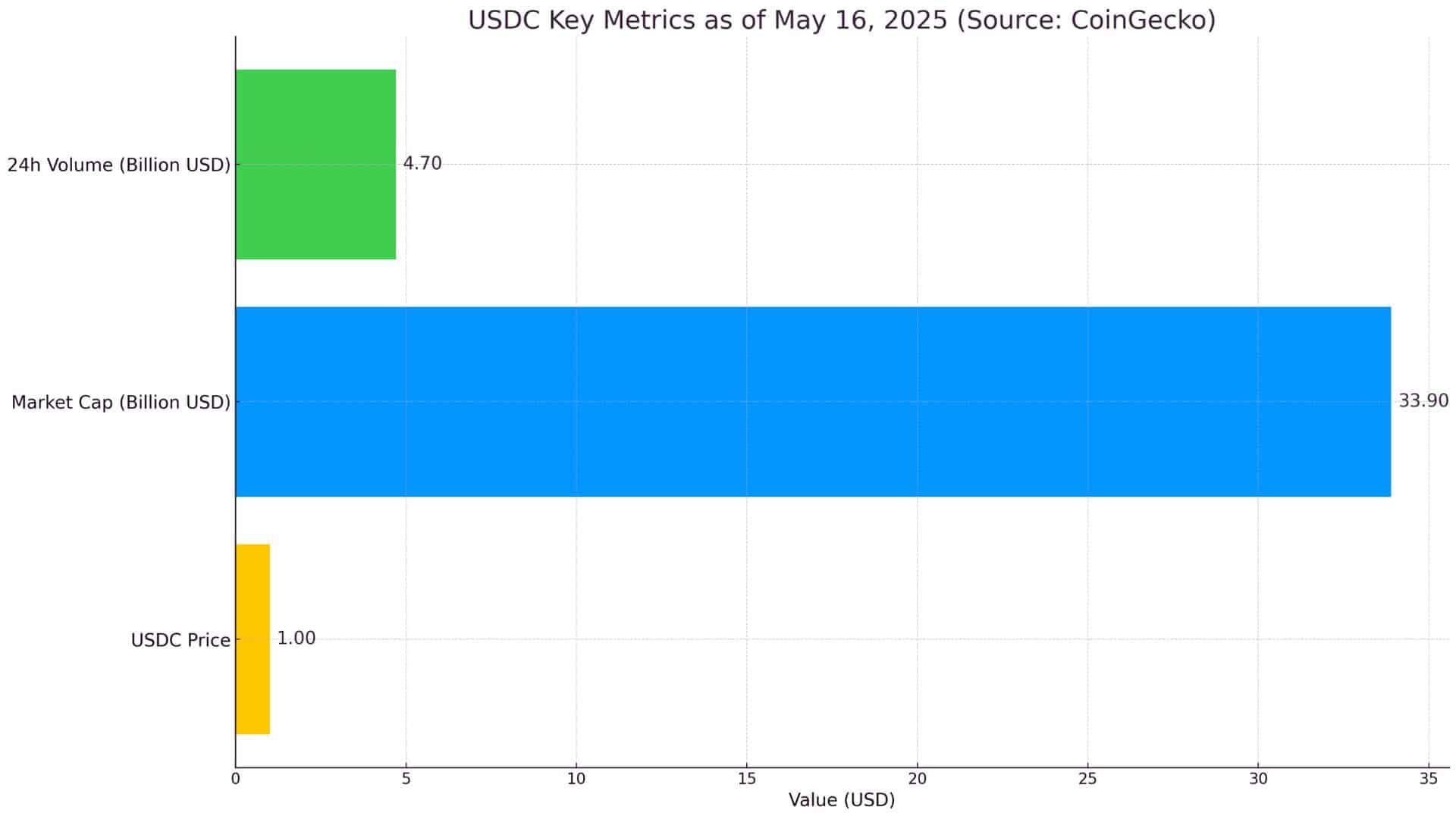Click the 0 tick on the x-axis
Viewport: 1456px width, 819px height.
point(236,780)
